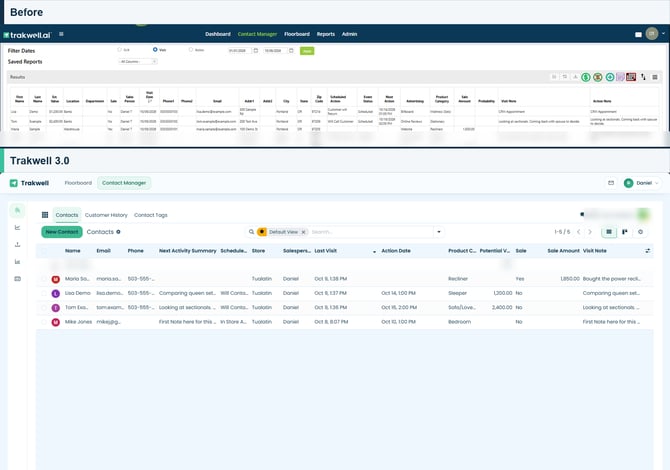This screenshot has width=670, height=470.
Task: Remove the Default View filter chip
Action: [x=303, y=232]
